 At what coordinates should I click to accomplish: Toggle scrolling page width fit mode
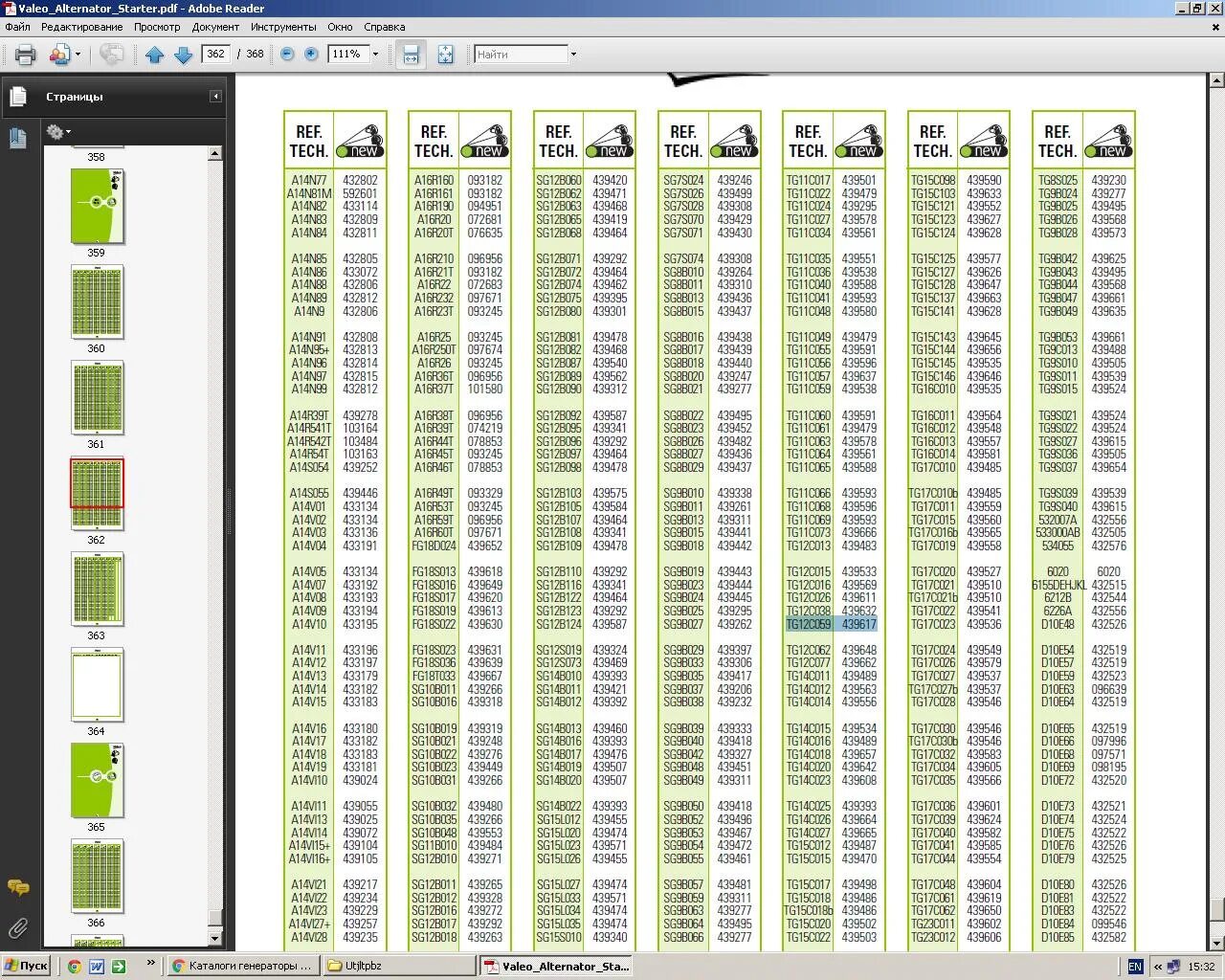click(x=411, y=55)
